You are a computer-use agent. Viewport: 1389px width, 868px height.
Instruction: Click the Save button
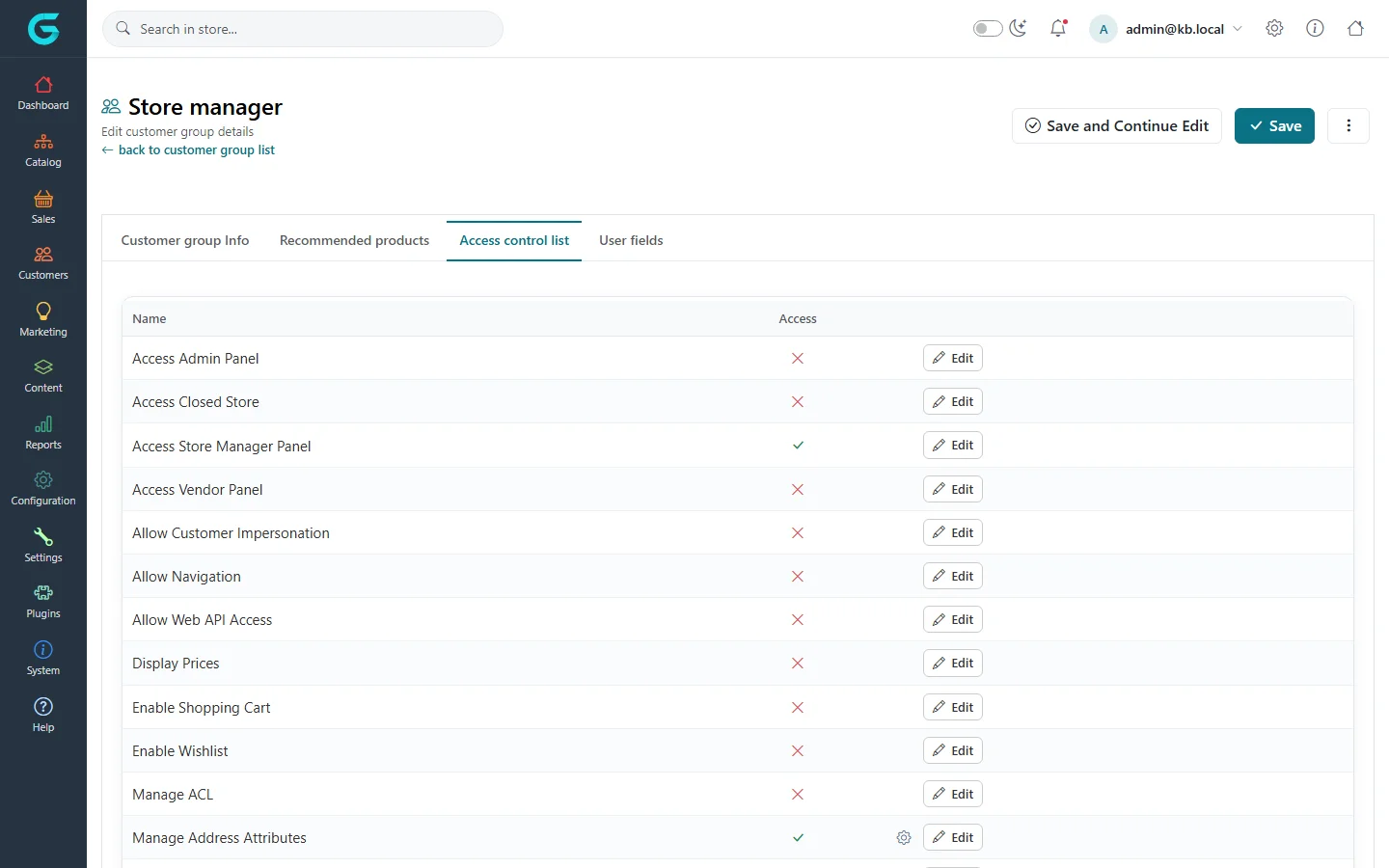coord(1274,125)
